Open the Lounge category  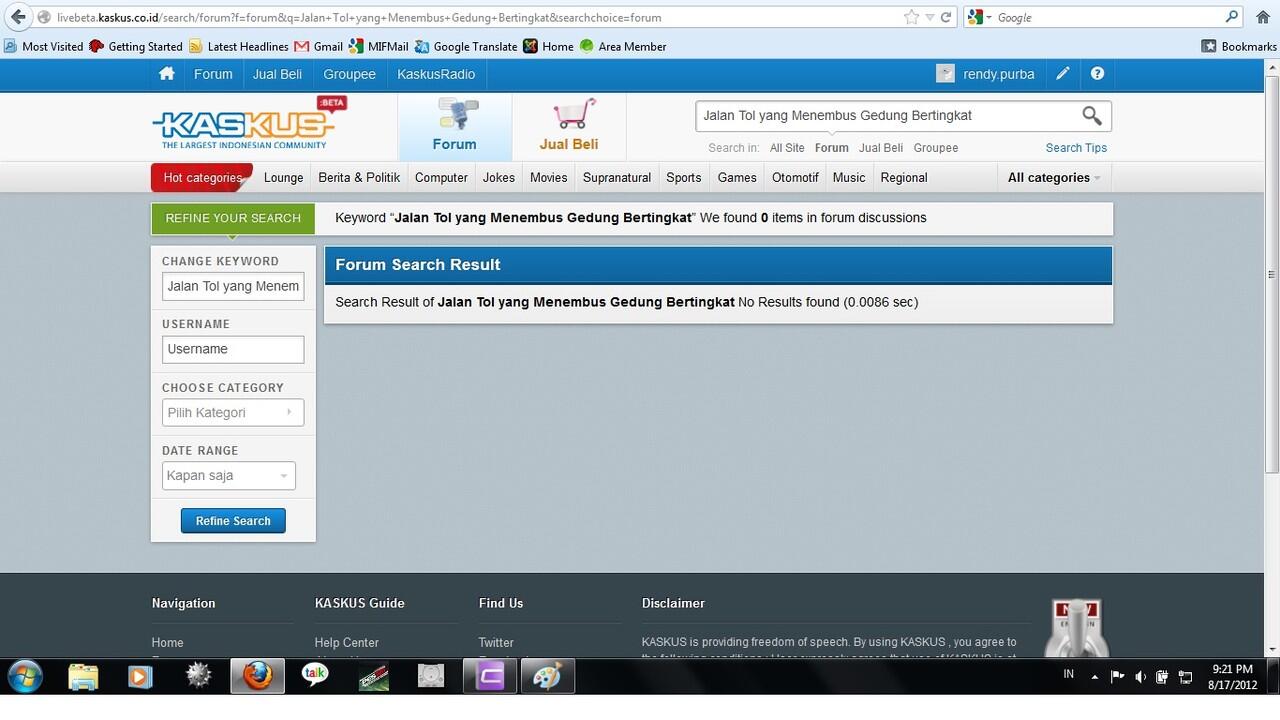(x=283, y=178)
